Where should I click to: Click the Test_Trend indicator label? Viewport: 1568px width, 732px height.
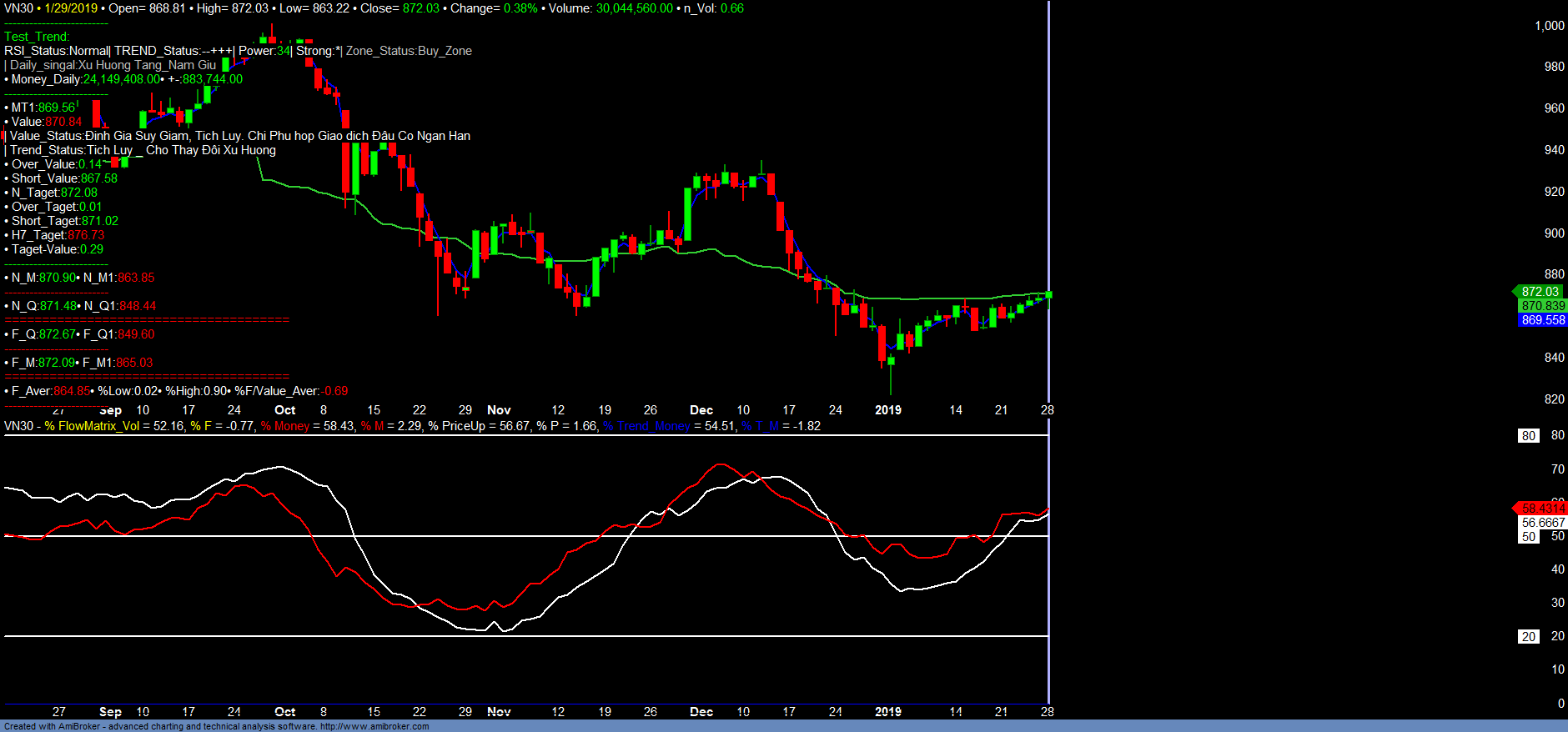tap(37, 37)
